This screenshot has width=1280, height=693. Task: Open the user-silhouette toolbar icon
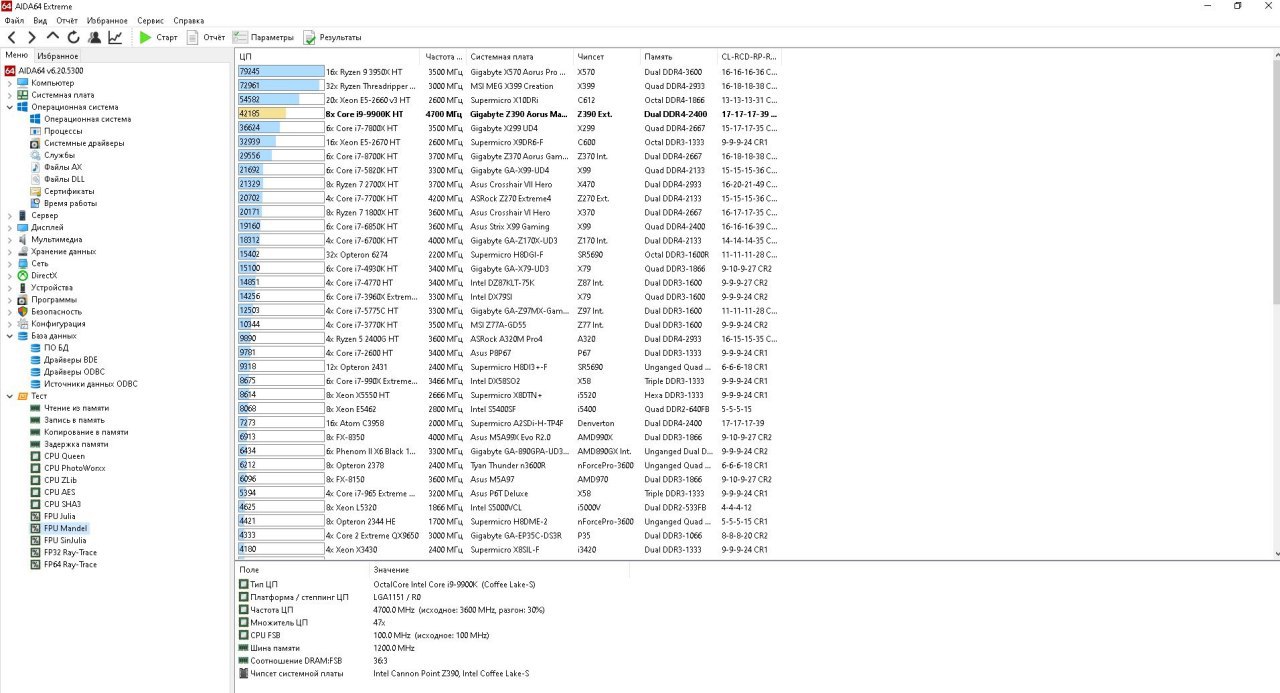point(94,37)
